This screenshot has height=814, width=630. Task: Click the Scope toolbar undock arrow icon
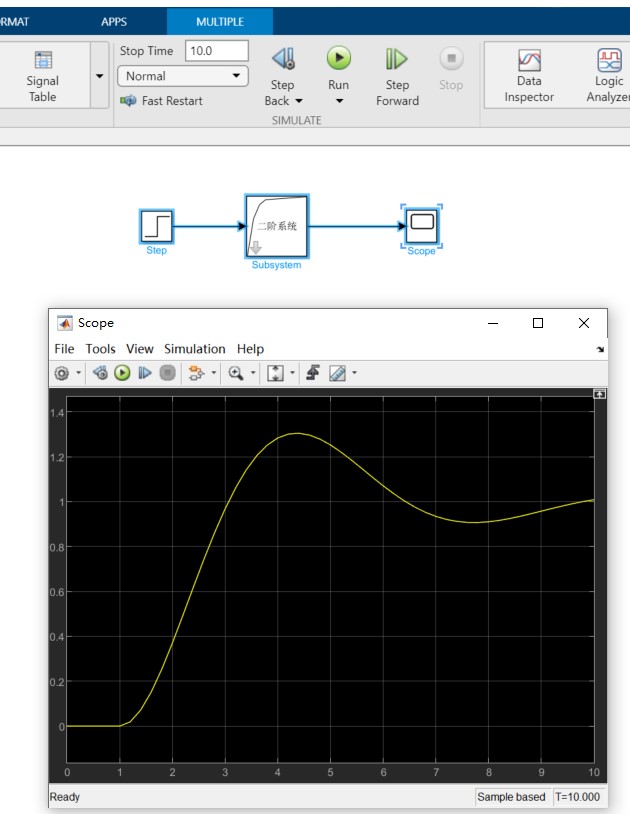tap(600, 349)
